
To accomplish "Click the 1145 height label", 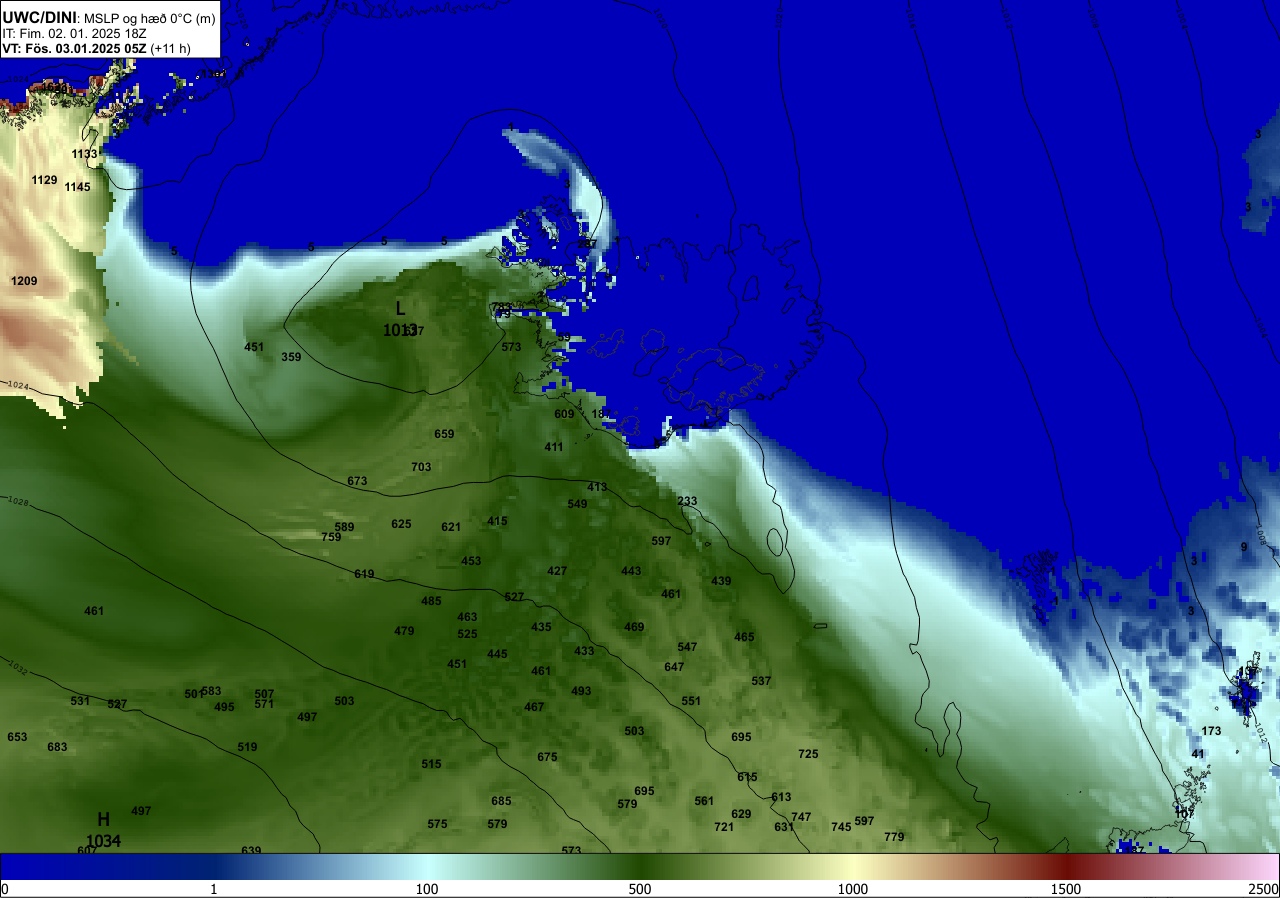I will [x=78, y=187].
